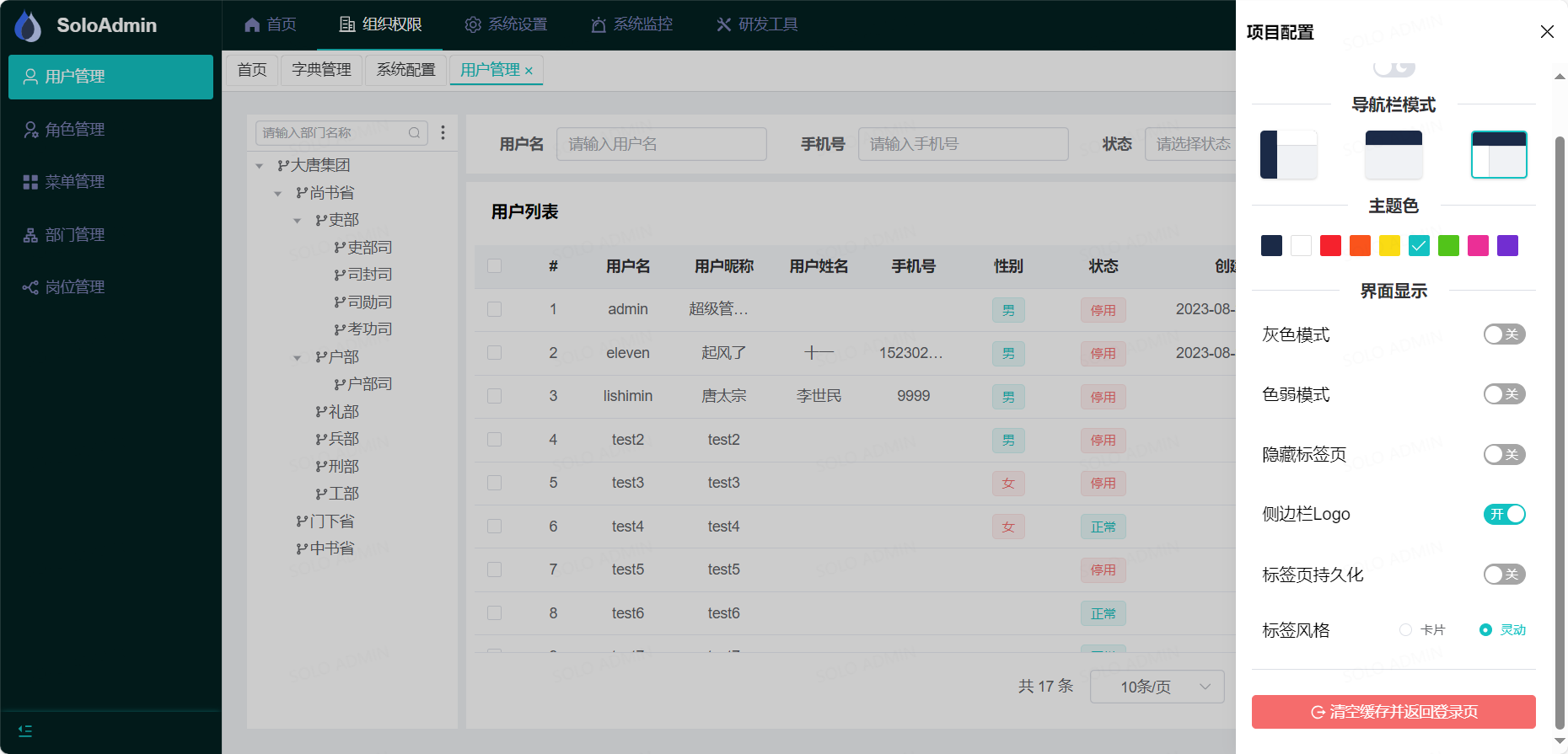1568x754 pixels.
Task: Switch to the 系统设置 top menu
Action: point(507,24)
